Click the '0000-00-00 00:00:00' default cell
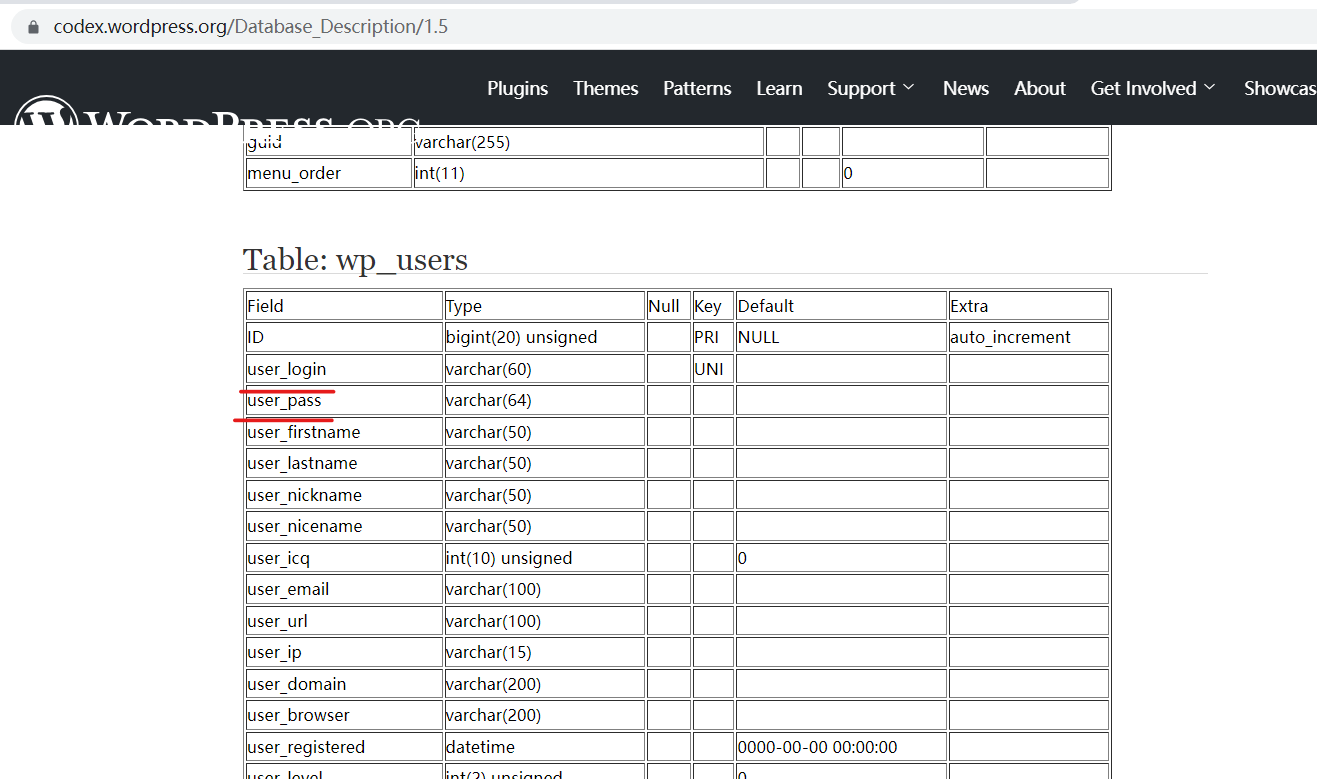1317x780 pixels. (841, 747)
